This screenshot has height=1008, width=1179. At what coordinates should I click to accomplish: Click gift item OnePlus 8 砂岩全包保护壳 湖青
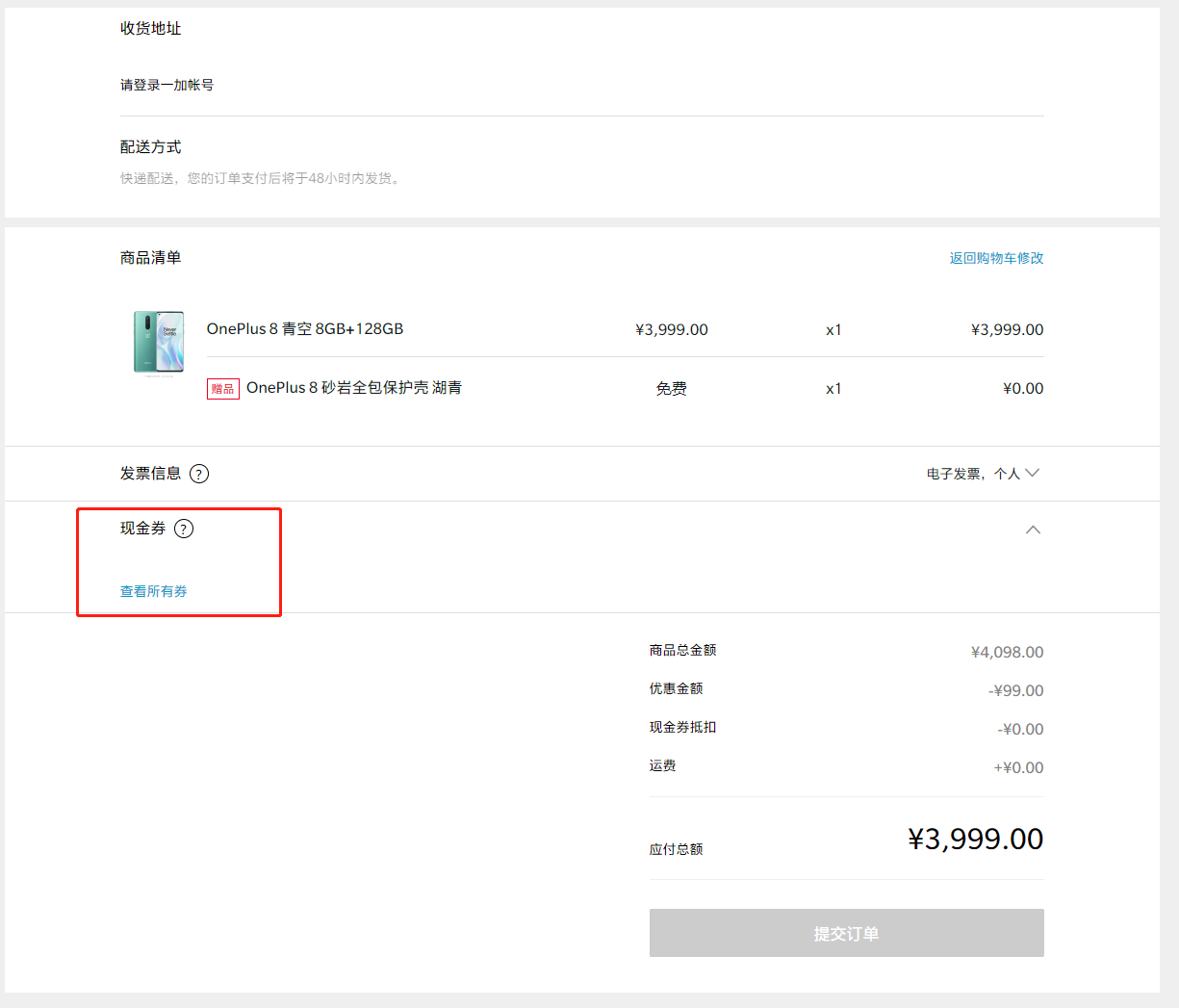353,388
